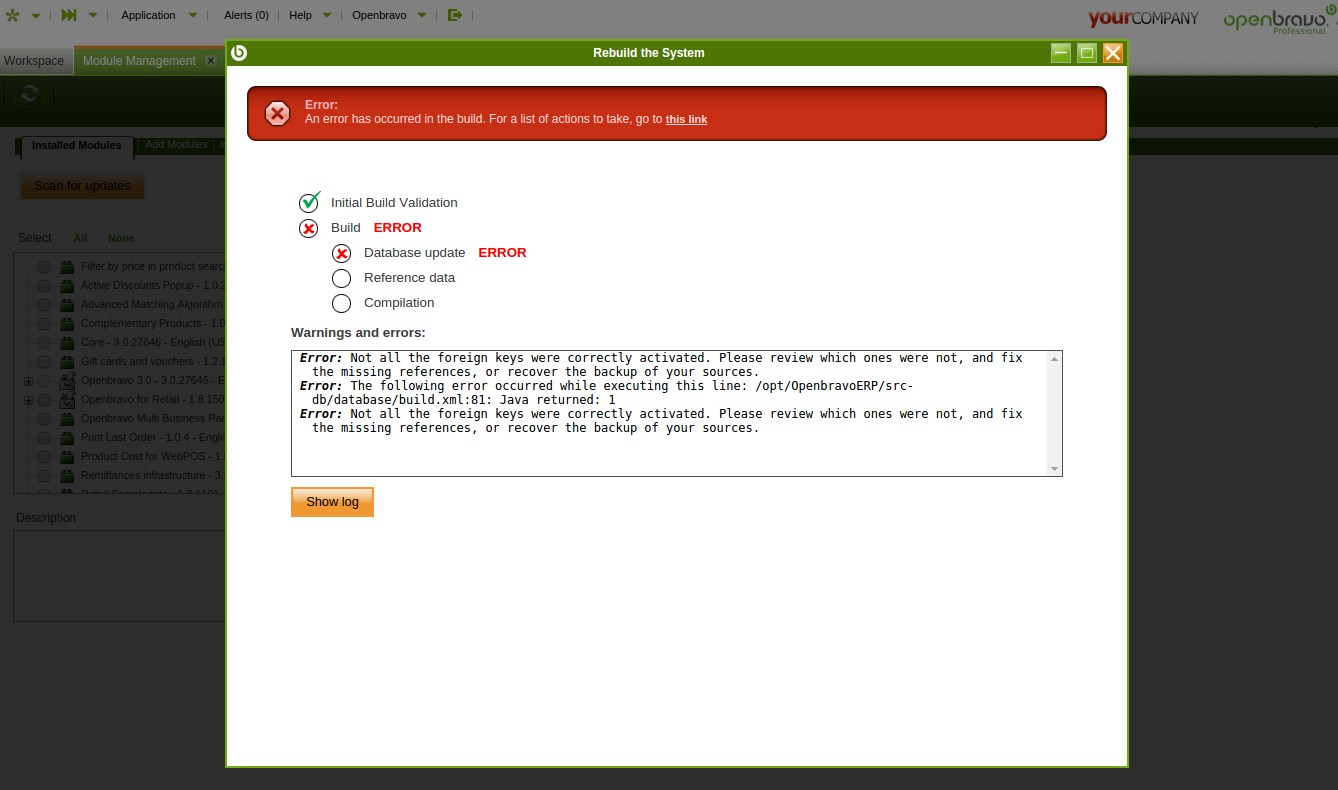Select the Advanced Matching Algorithm checkbox

44,305
